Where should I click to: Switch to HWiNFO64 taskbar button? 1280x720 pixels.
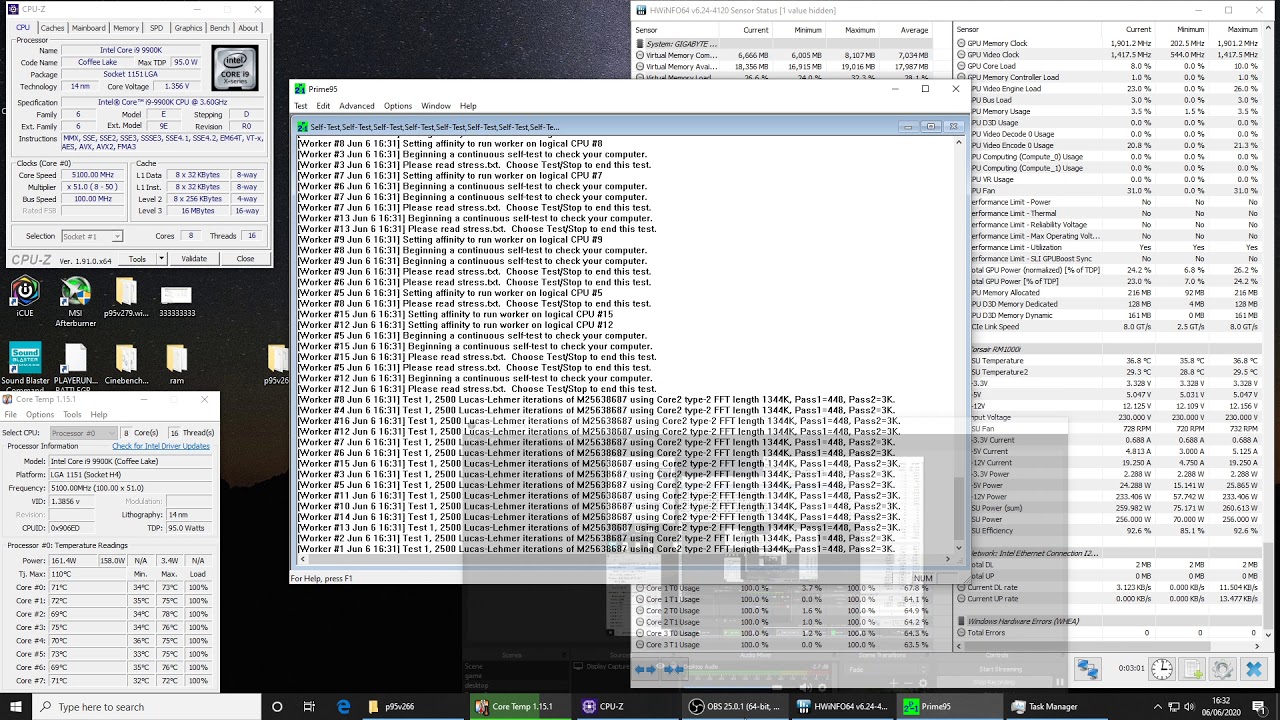click(x=844, y=706)
